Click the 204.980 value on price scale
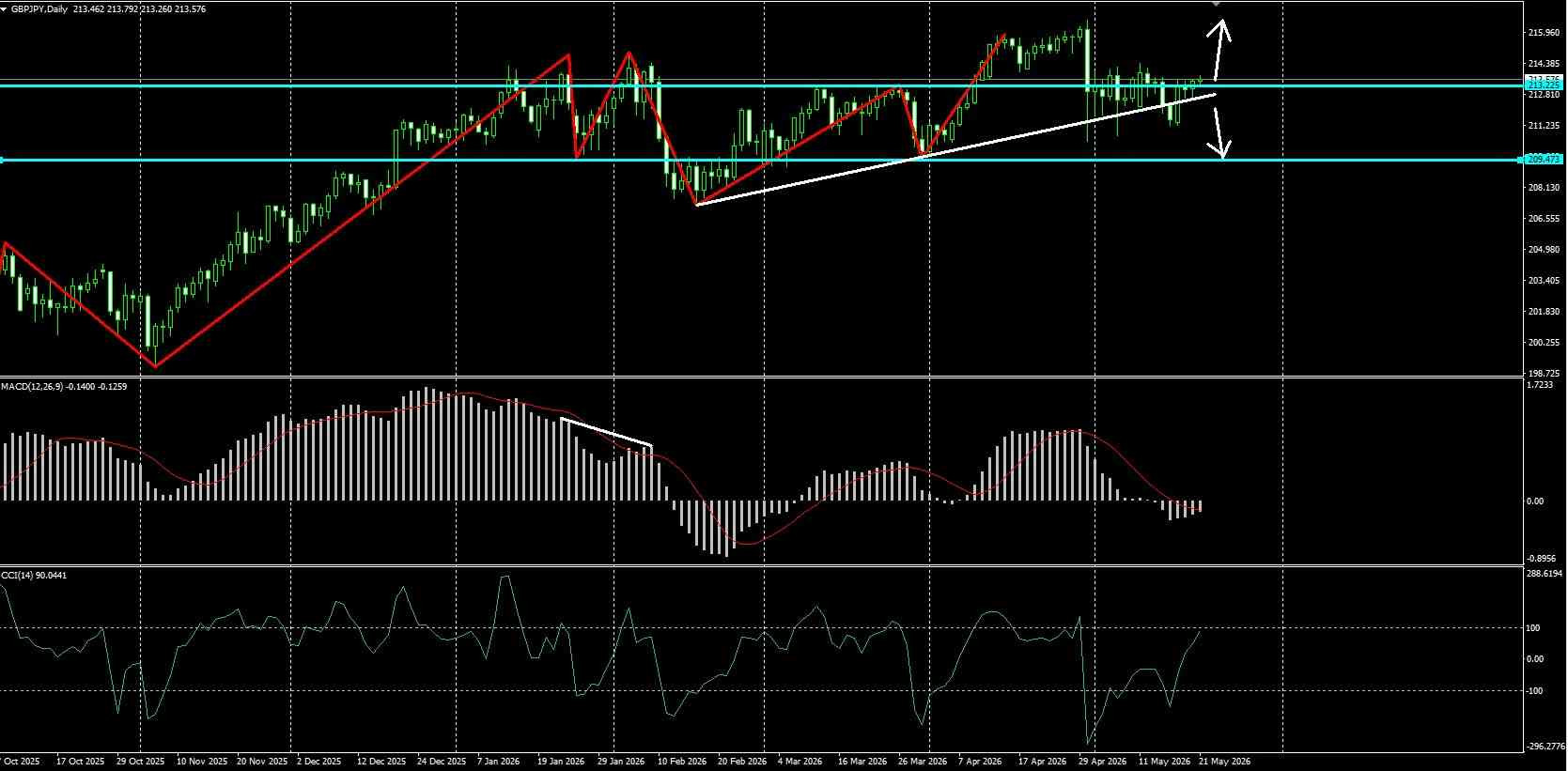The height and width of the screenshot is (771, 1568). [1544, 250]
